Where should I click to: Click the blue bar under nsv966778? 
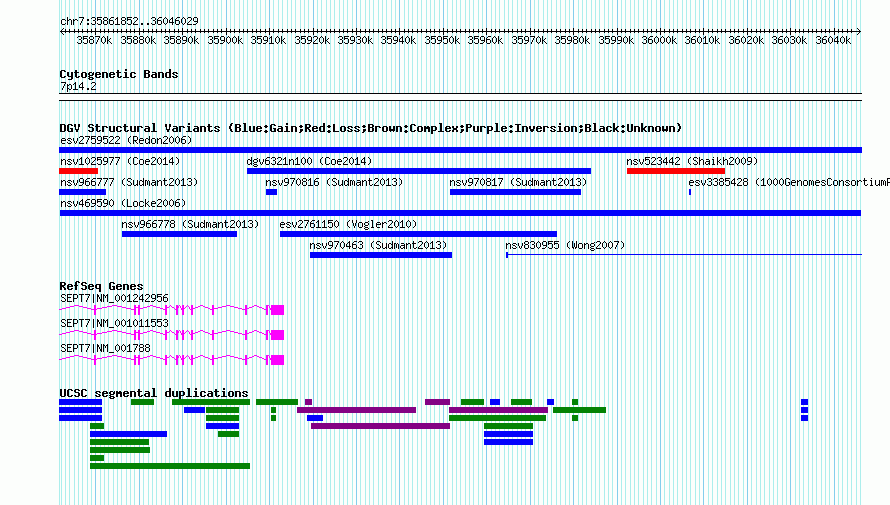pyautogui.click(x=179, y=234)
